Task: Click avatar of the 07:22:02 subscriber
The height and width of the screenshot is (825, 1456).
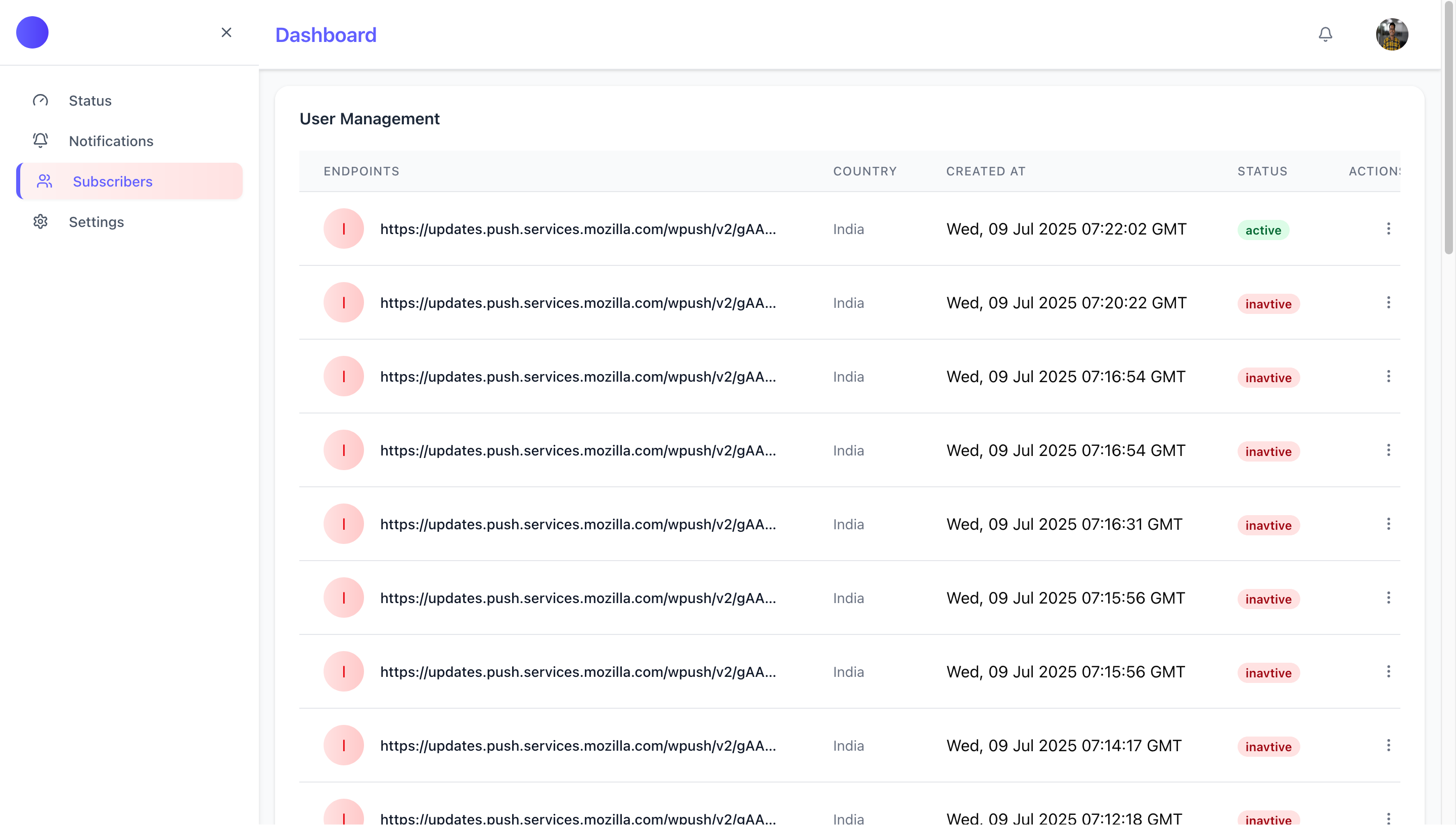Action: [343, 229]
